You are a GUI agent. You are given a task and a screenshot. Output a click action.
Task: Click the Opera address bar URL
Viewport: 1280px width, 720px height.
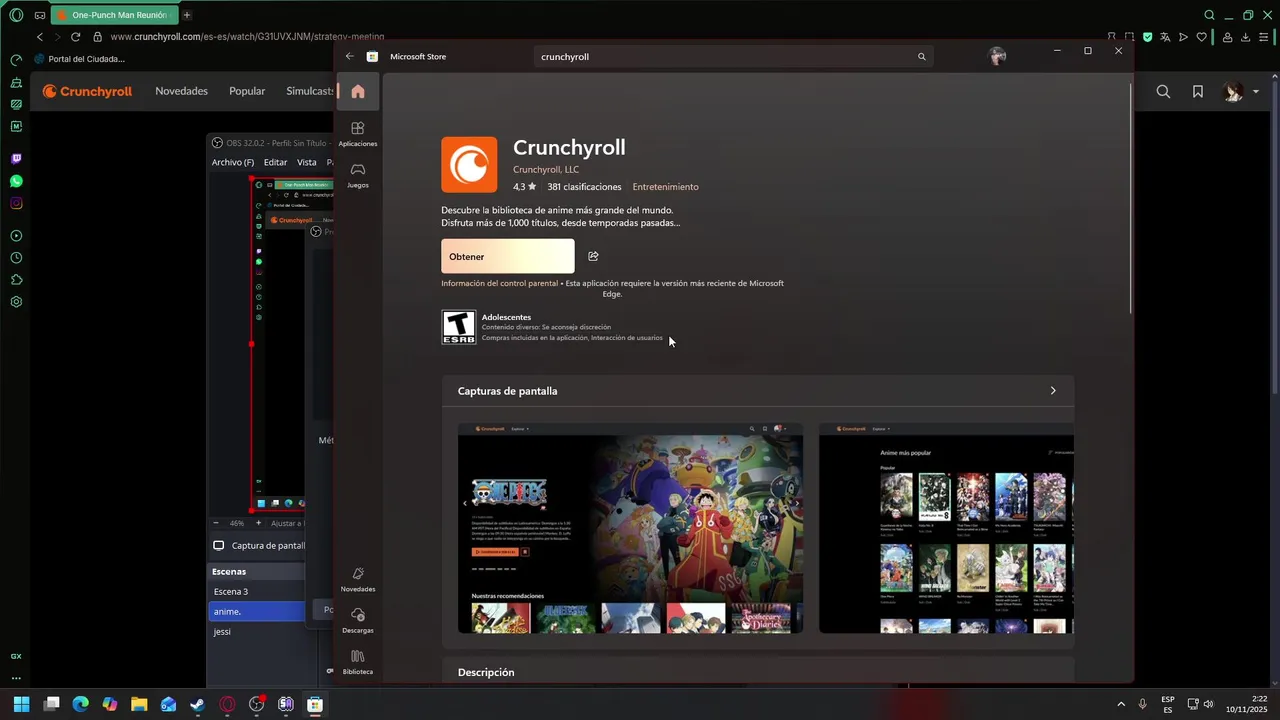247,37
